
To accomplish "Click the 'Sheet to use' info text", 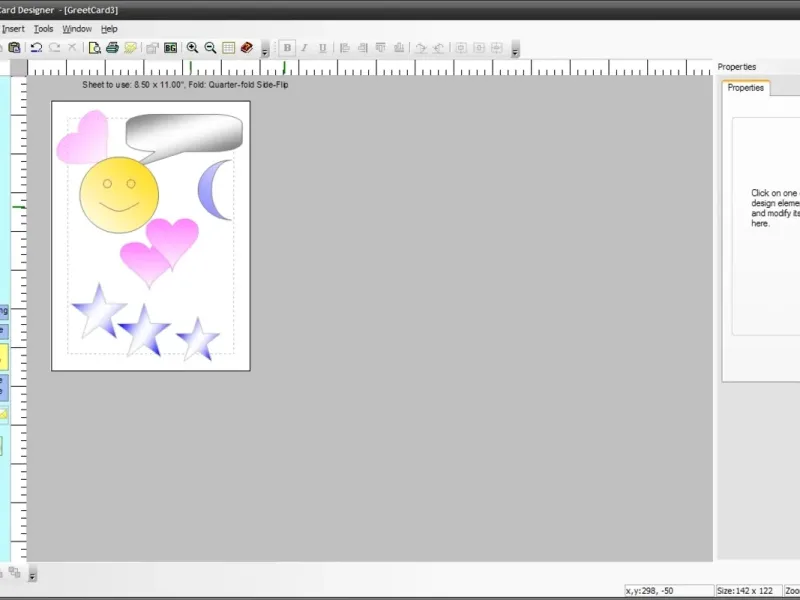I will pyautogui.click(x=185, y=85).
